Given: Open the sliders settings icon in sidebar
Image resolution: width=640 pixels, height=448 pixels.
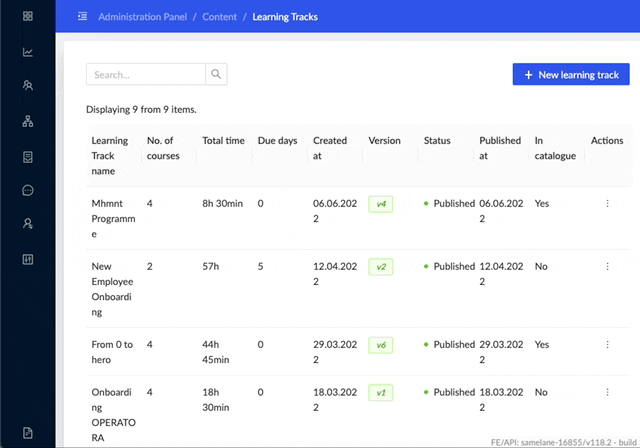Looking at the screenshot, I should 28,259.
